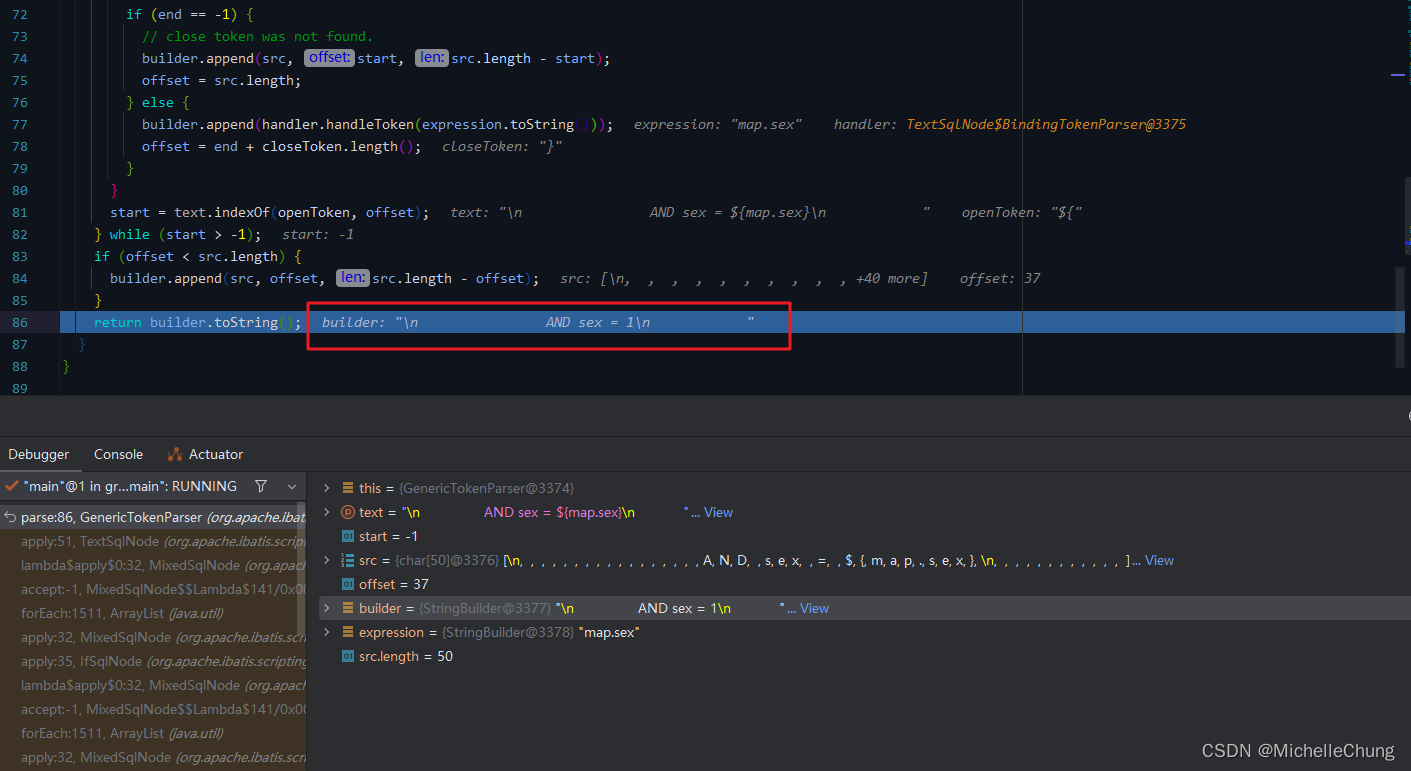Open View link for 'src' variable
The width and height of the screenshot is (1411, 771).
pos(1159,560)
